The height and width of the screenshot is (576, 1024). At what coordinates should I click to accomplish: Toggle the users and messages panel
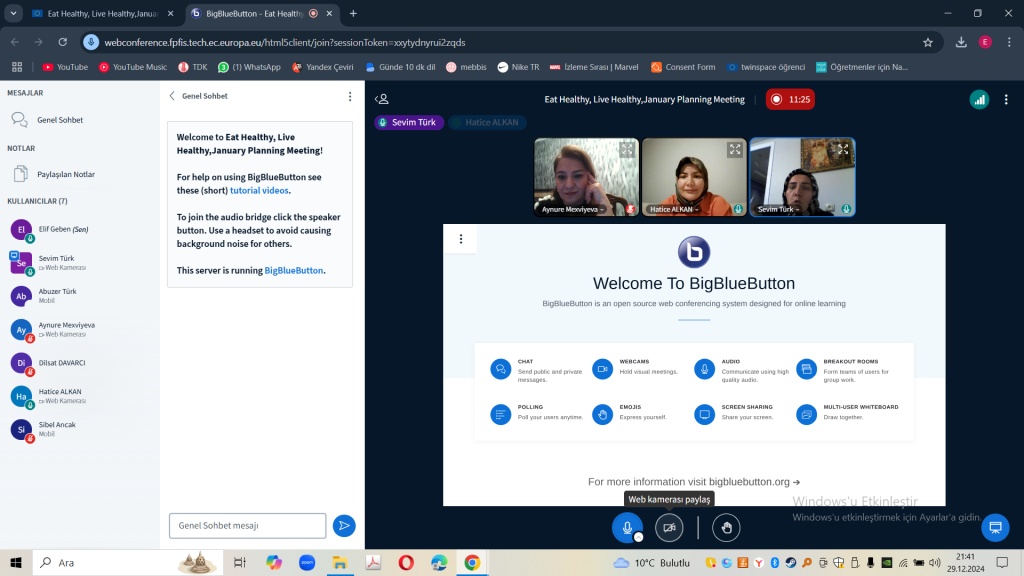pos(382,99)
